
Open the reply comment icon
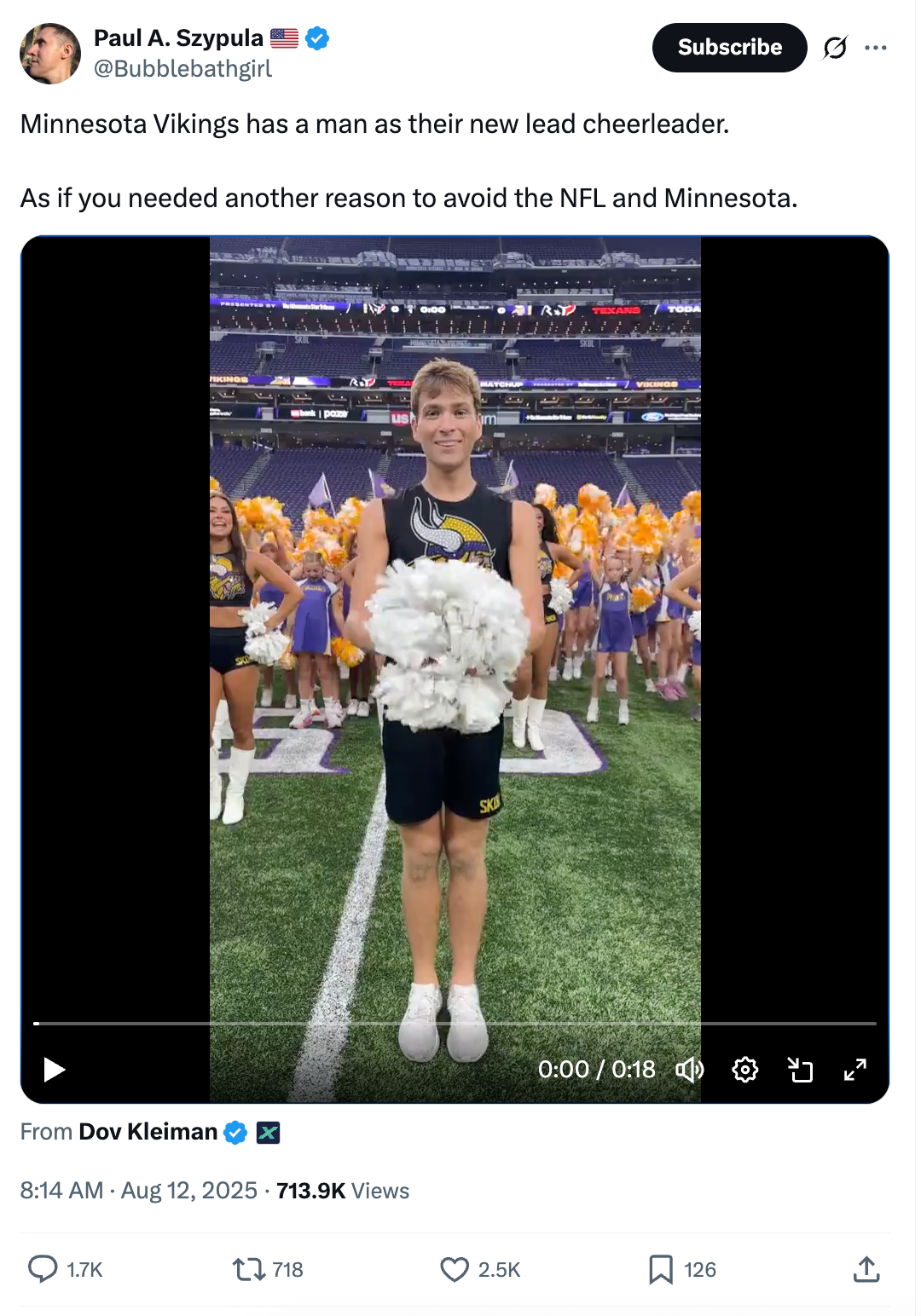click(x=43, y=1269)
